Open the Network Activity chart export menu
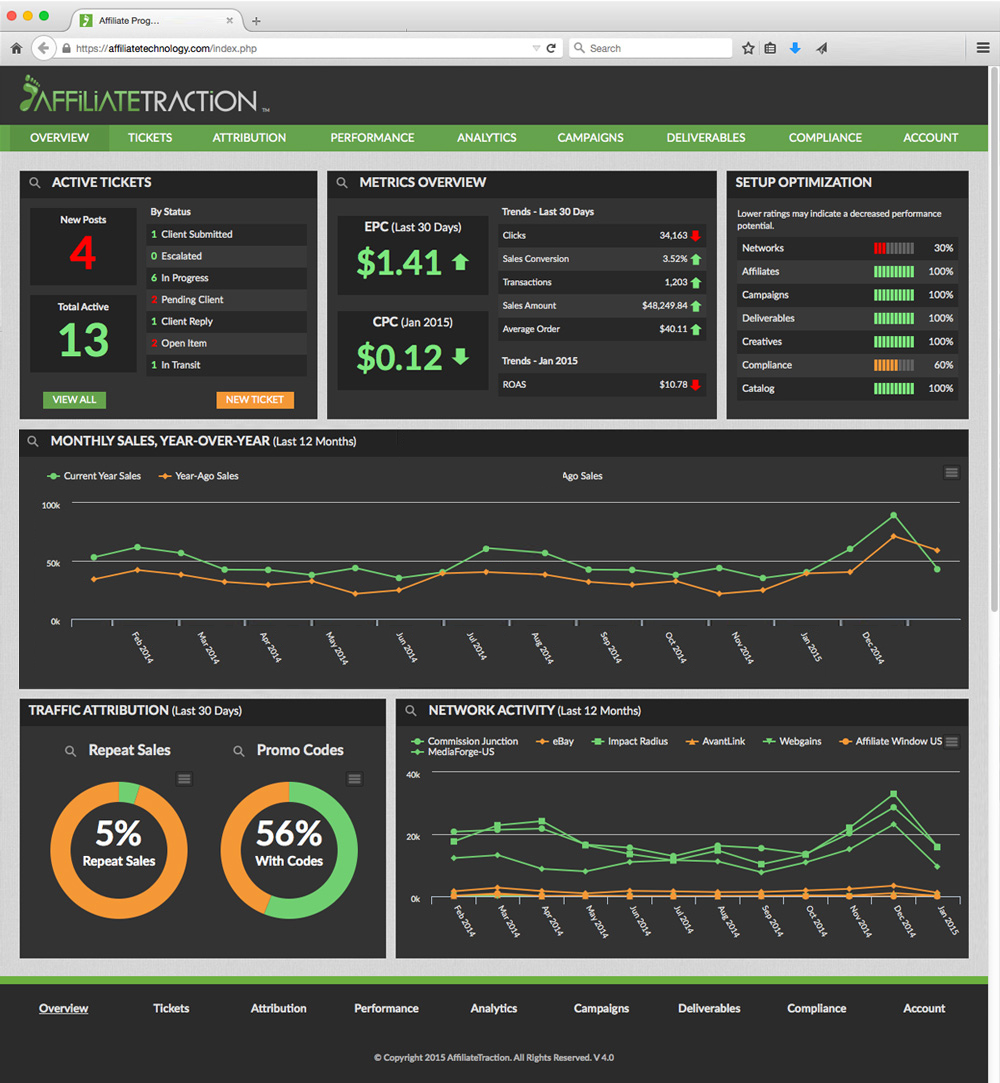1000x1083 pixels. pos(952,742)
